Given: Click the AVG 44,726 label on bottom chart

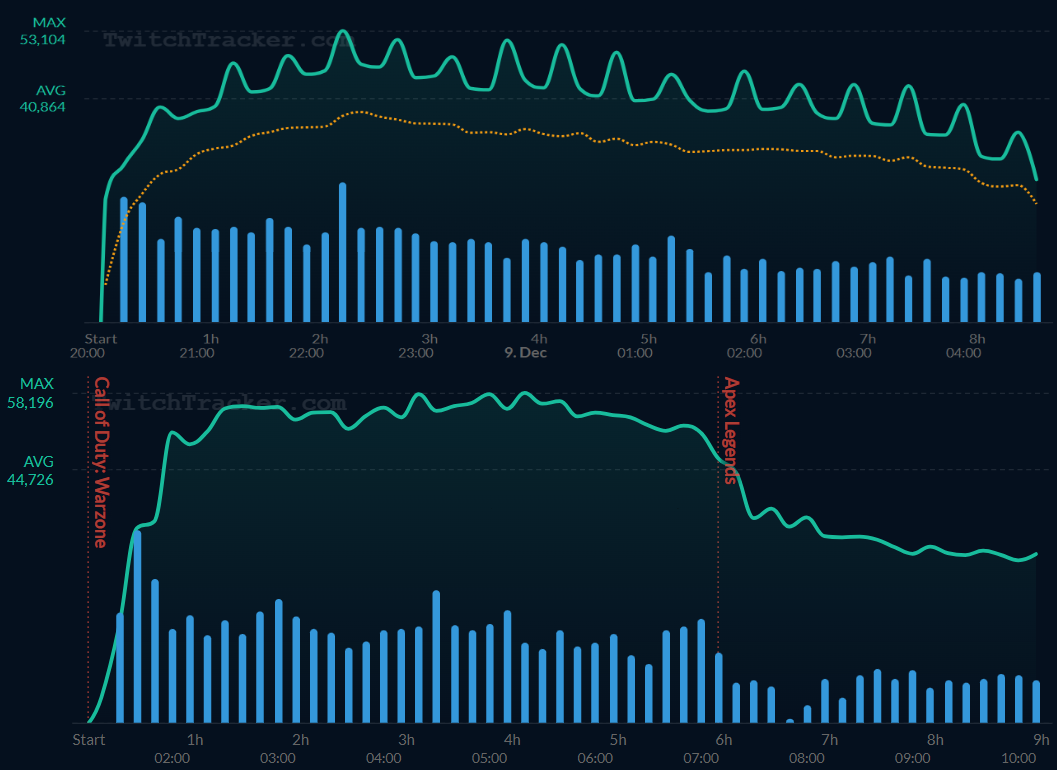Looking at the screenshot, I should point(31,471).
